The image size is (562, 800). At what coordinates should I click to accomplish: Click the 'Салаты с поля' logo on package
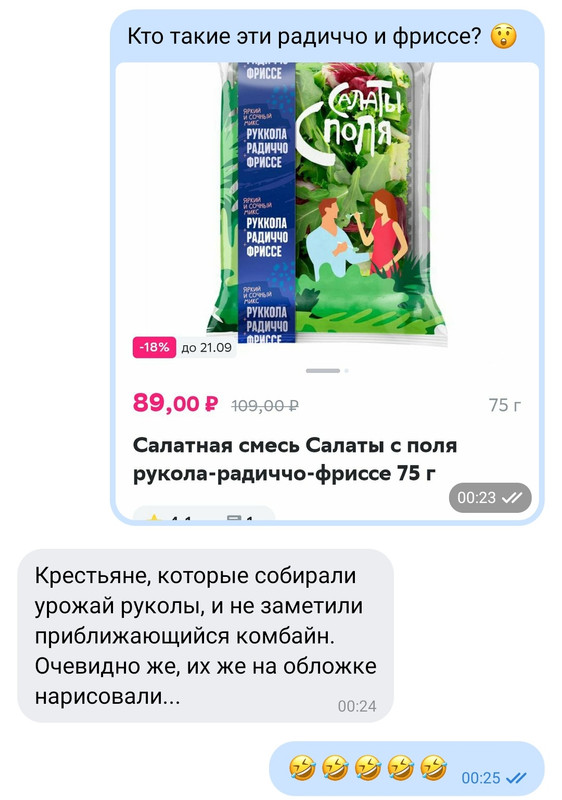point(352,121)
